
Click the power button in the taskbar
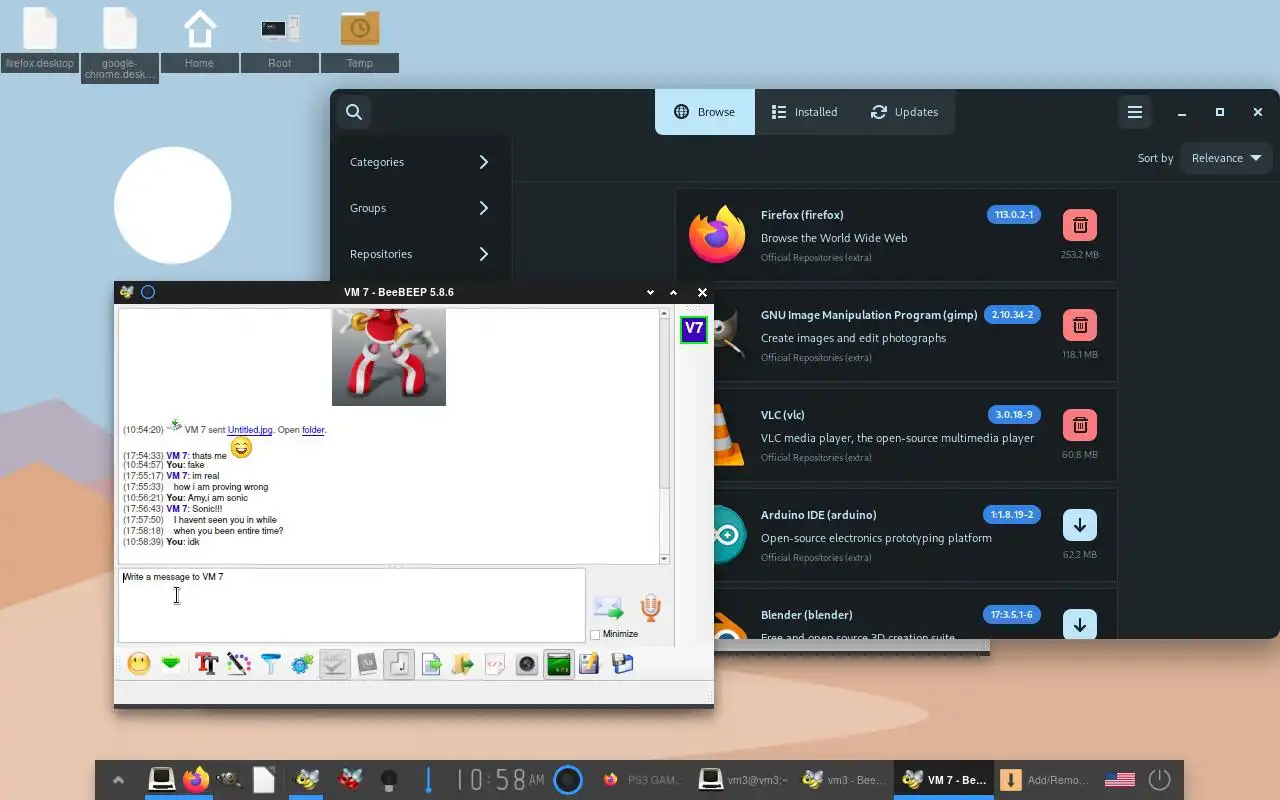(x=1159, y=780)
